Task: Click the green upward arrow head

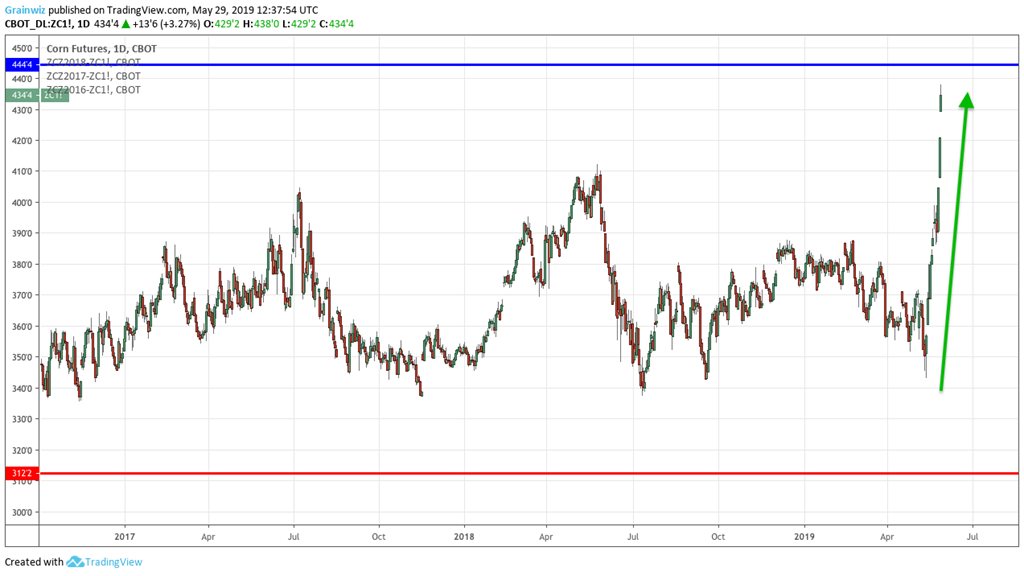Action: tap(966, 100)
